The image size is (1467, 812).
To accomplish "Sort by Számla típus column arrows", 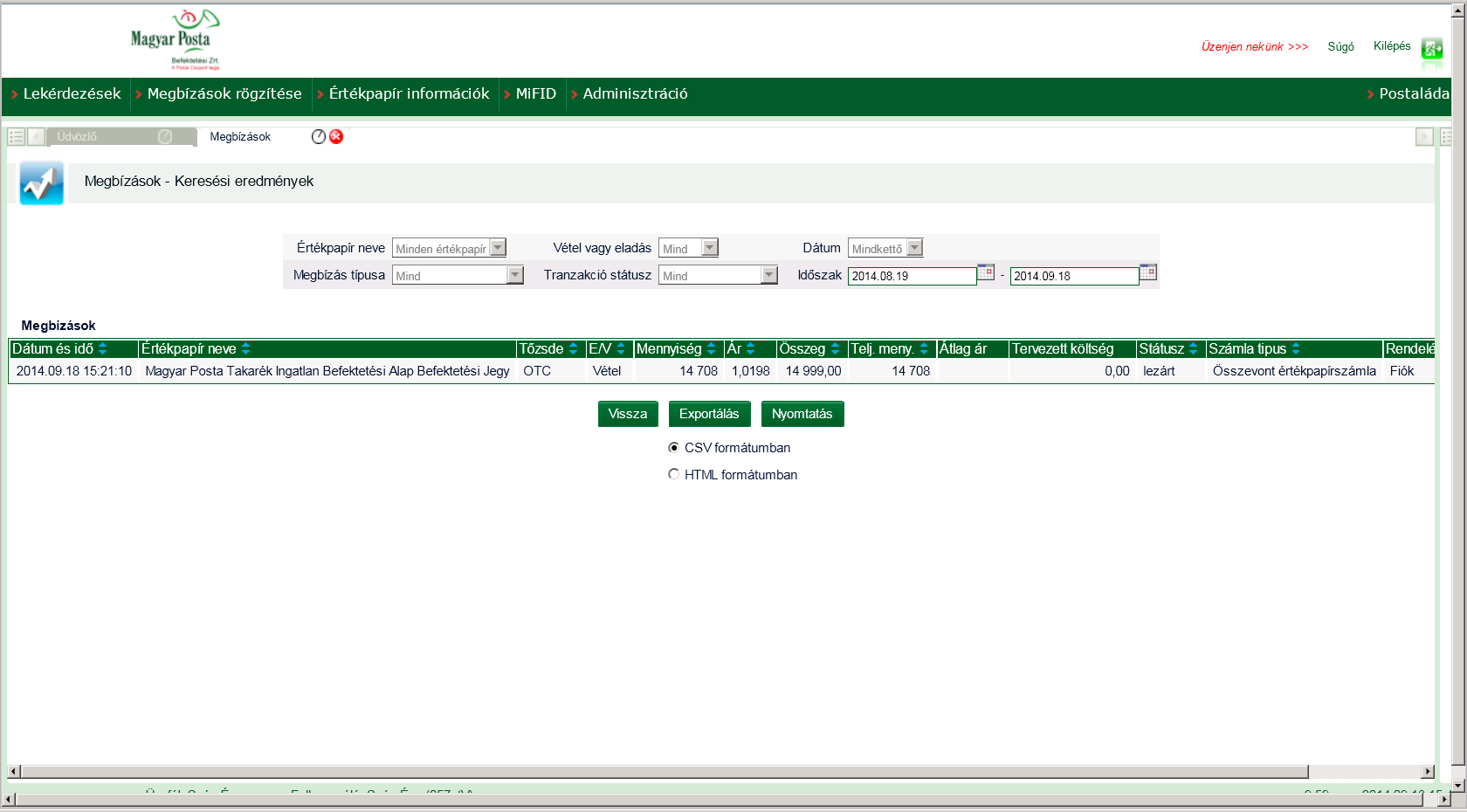I will [x=1296, y=348].
